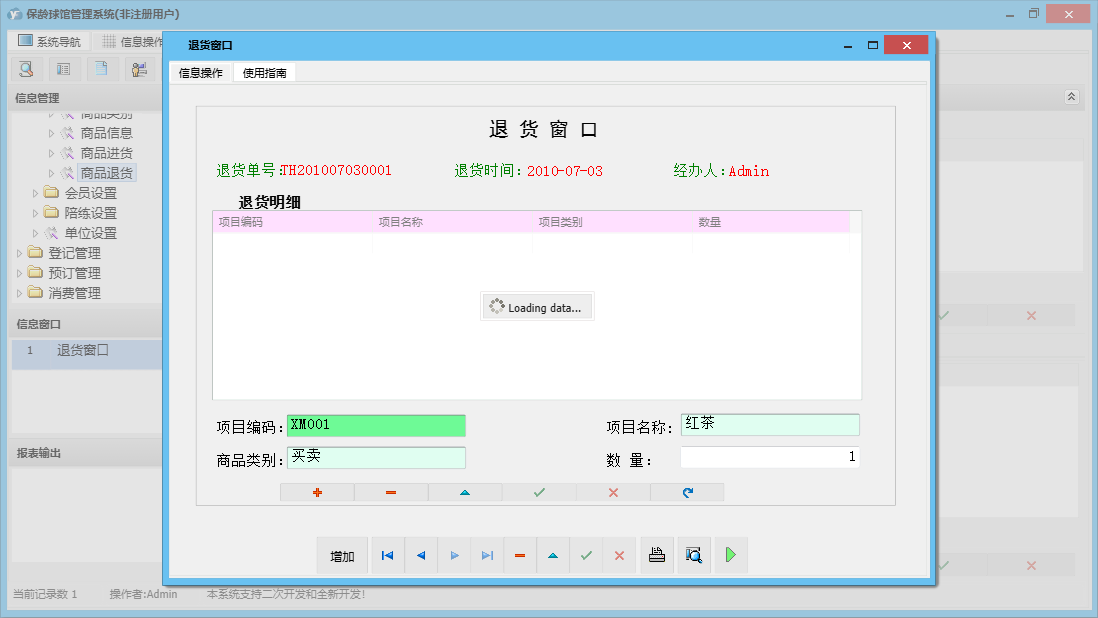Jump to first record with navigation icon
The width and height of the screenshot is (1098, 618).
point(387,555)
